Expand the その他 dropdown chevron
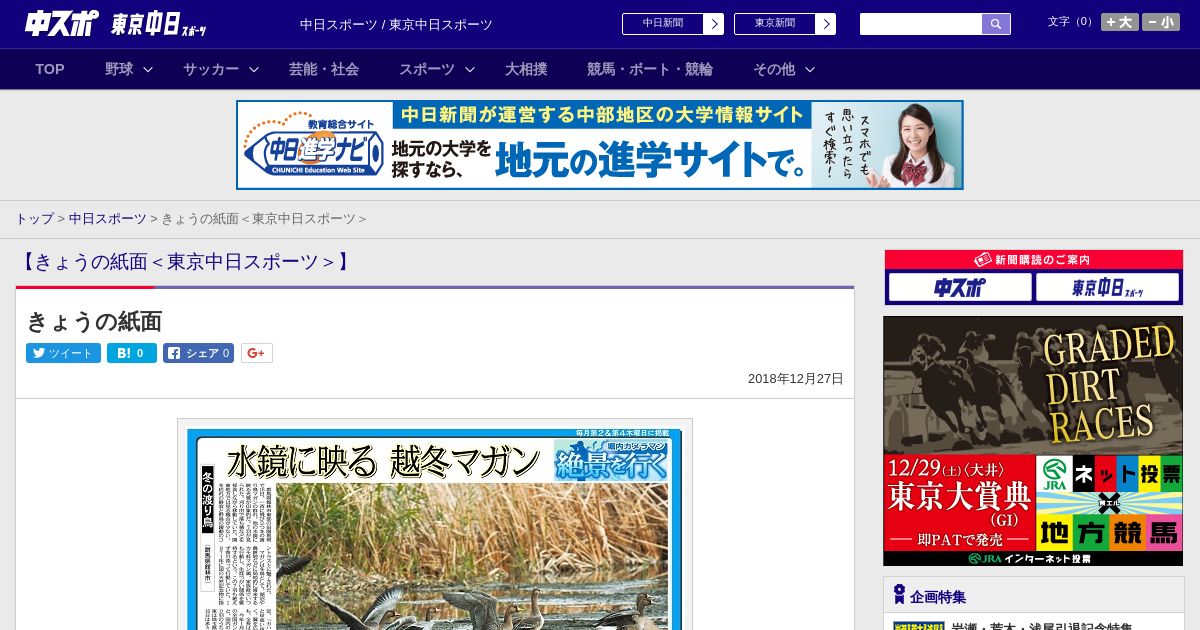The height and width of the screenshot is (630, 1200). click(x=810, y=69)
